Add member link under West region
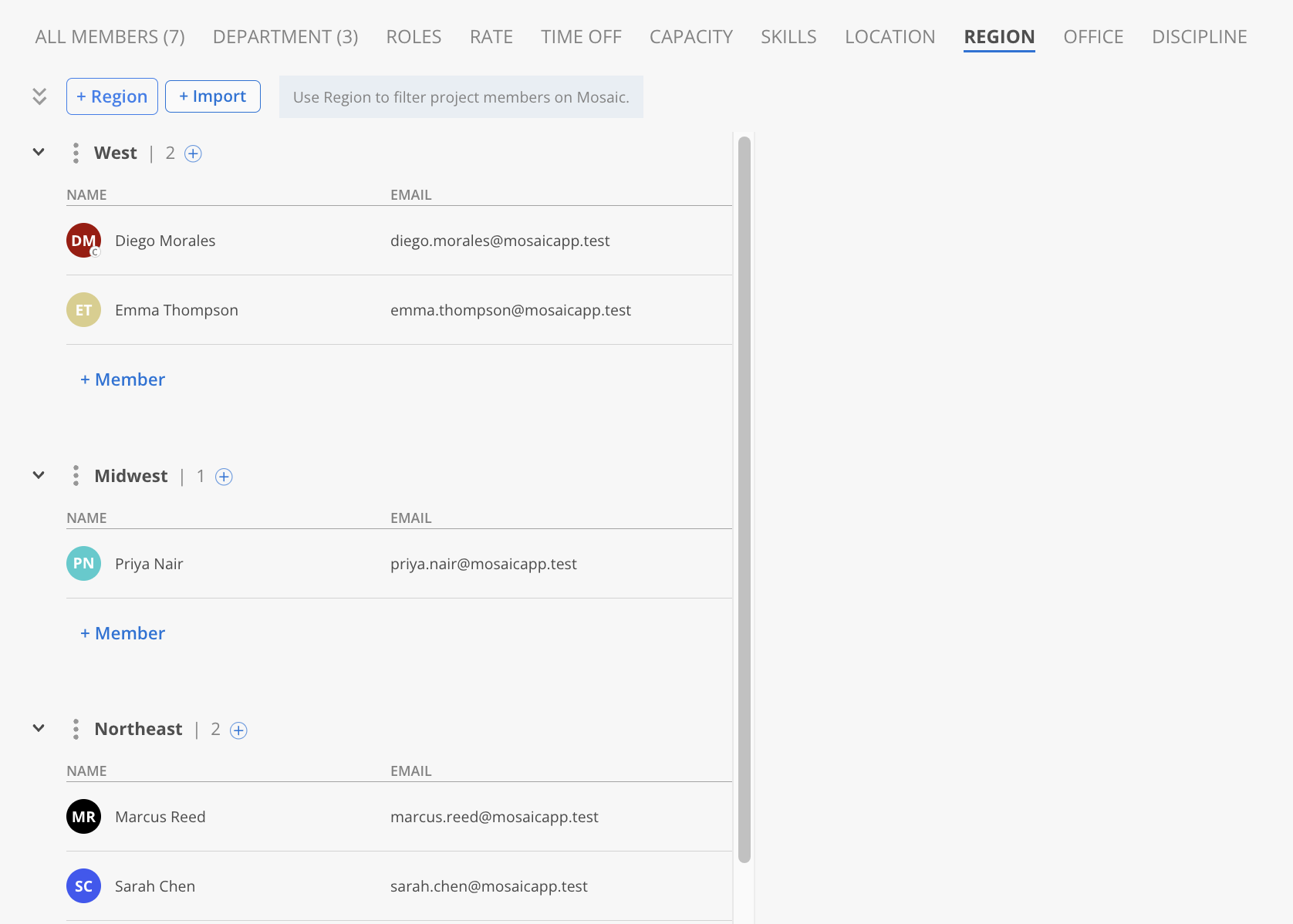 [x=123, y=379]
